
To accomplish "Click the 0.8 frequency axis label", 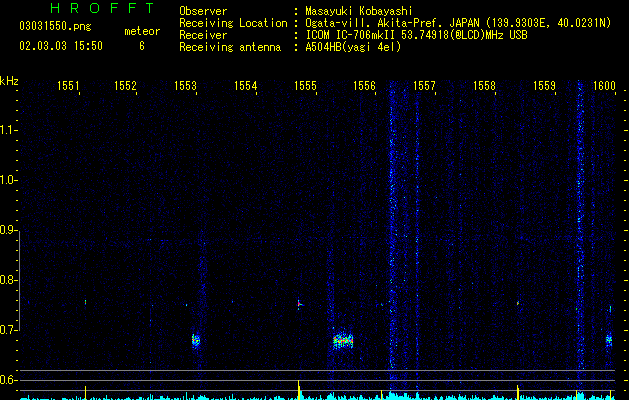I will click(8, 280).
